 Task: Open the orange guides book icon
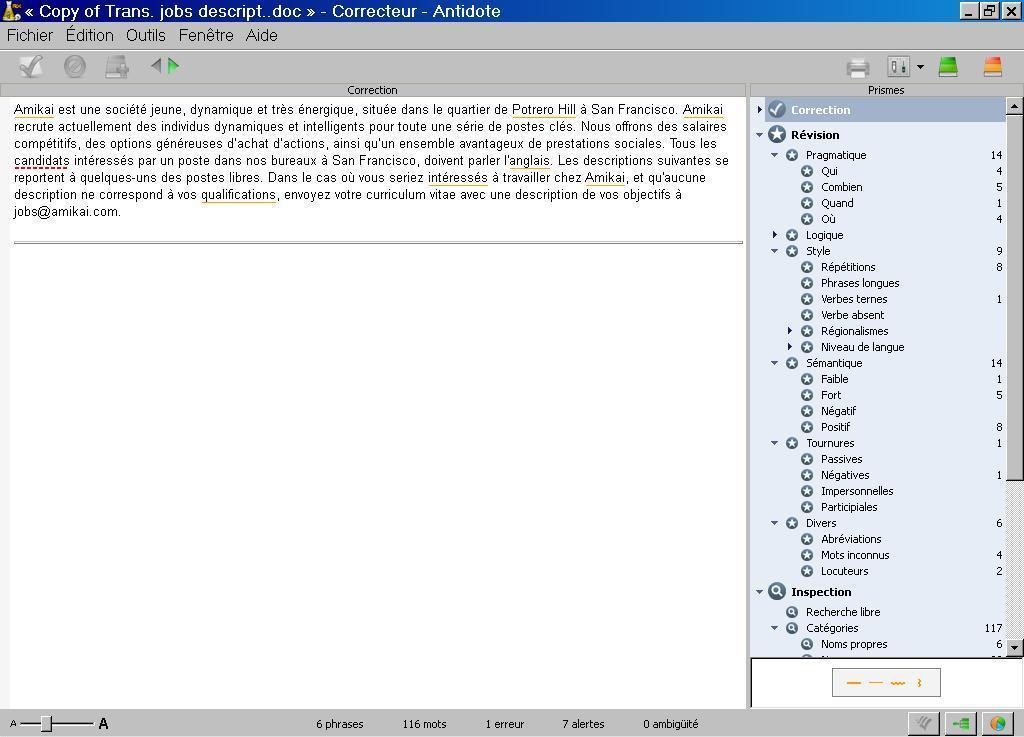click(x=993, y=66)
